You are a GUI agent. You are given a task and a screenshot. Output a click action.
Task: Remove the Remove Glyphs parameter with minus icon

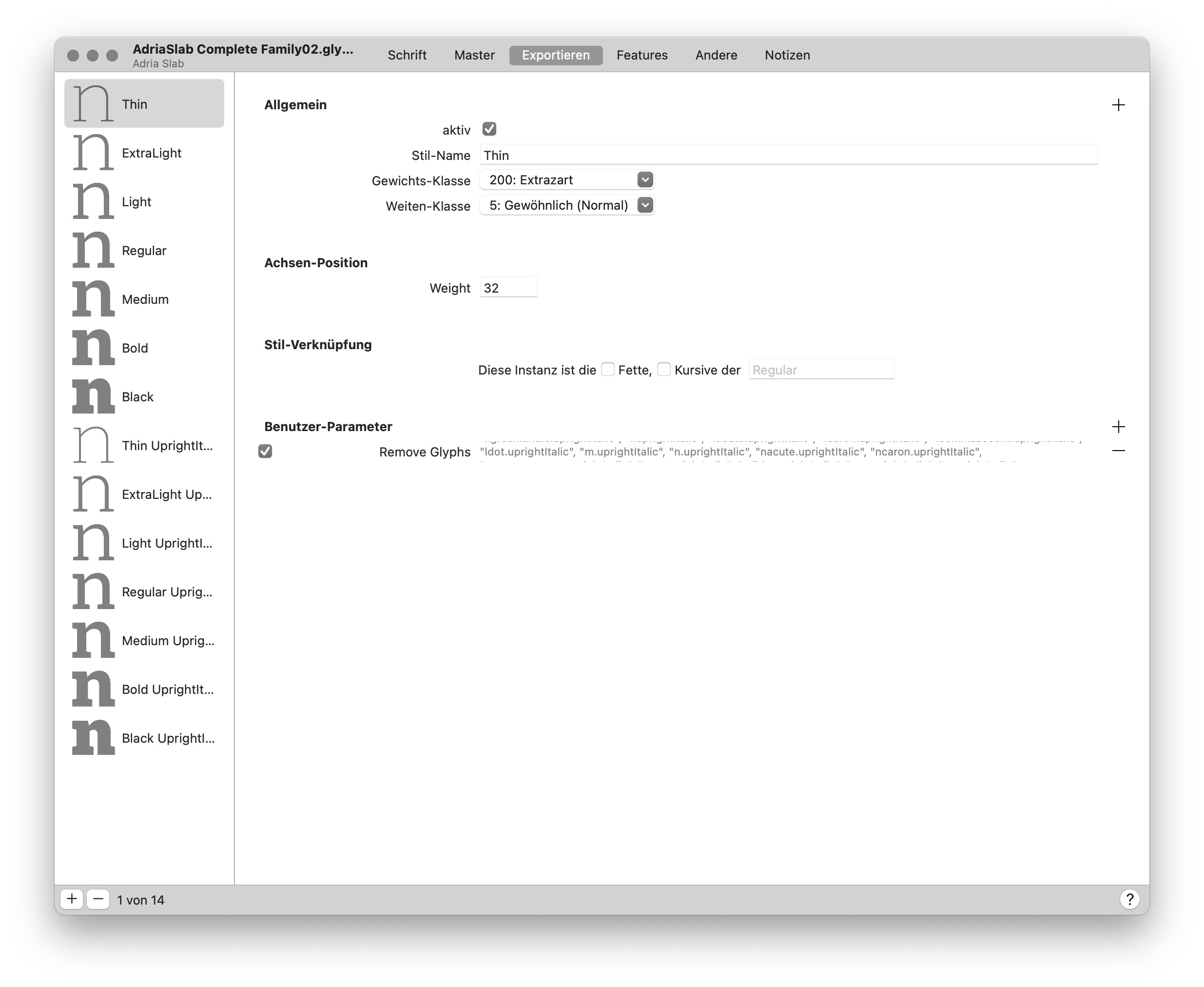pyautogui.click(x=1118, y=451)
